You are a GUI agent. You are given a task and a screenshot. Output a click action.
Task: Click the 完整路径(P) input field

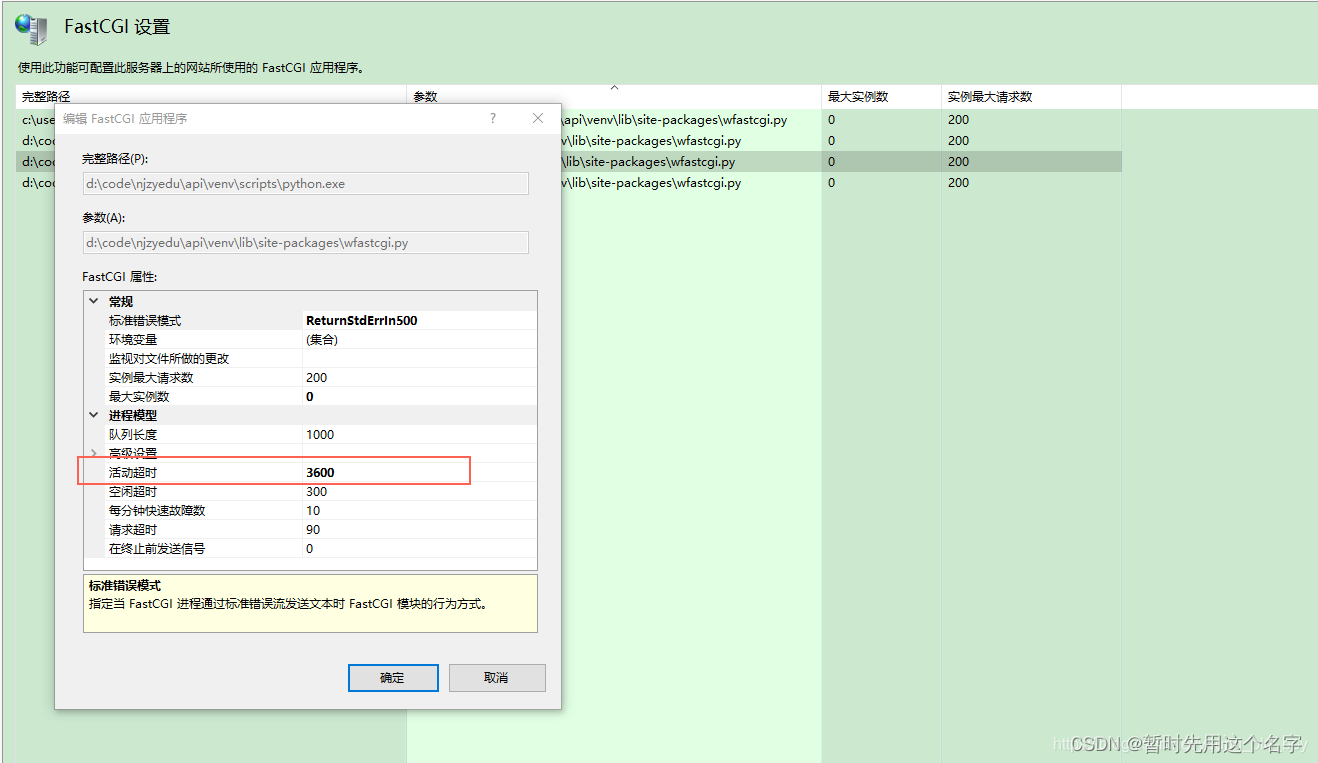tap(305, 183)
